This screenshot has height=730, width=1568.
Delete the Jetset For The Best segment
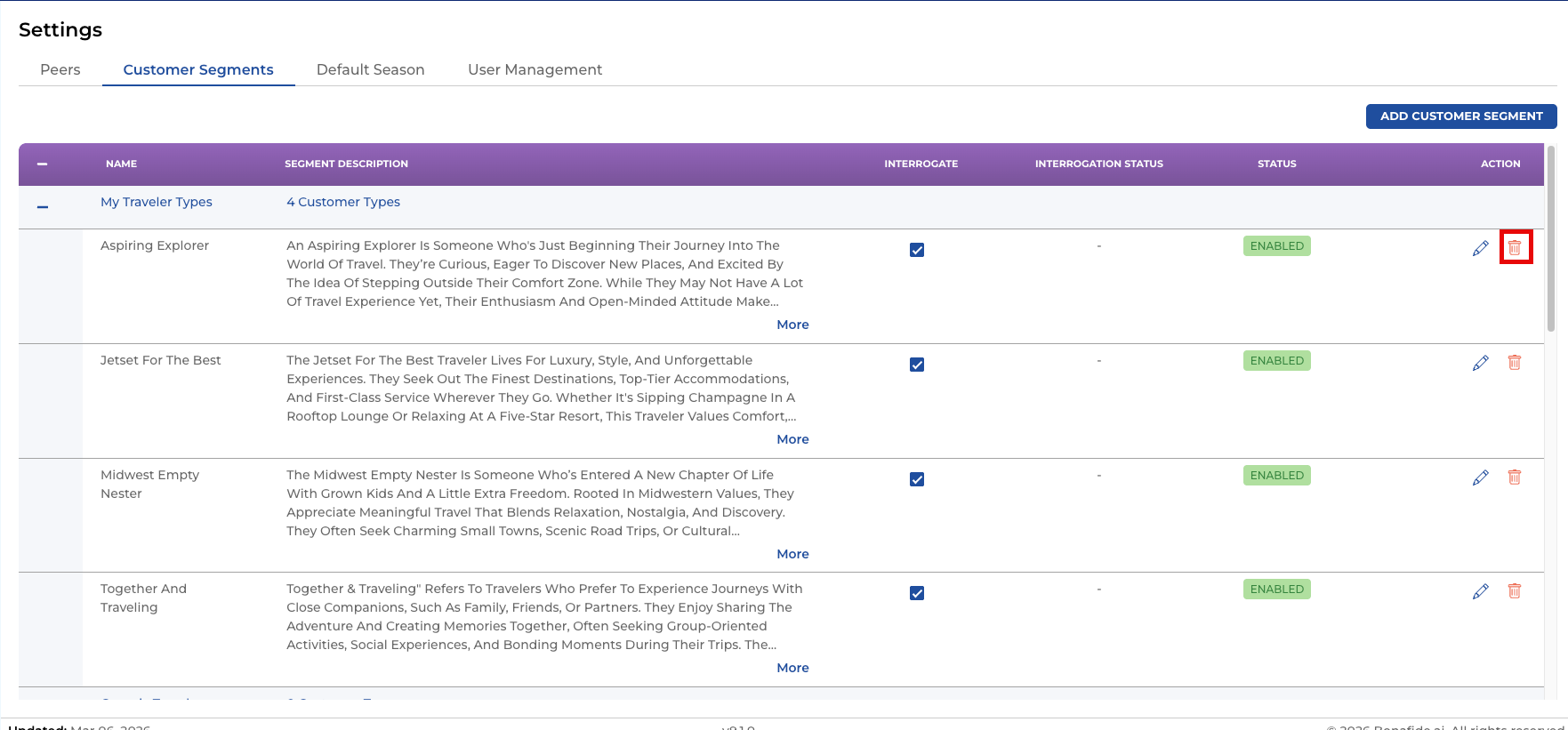pyautogui.click(x=1514, y=362)
